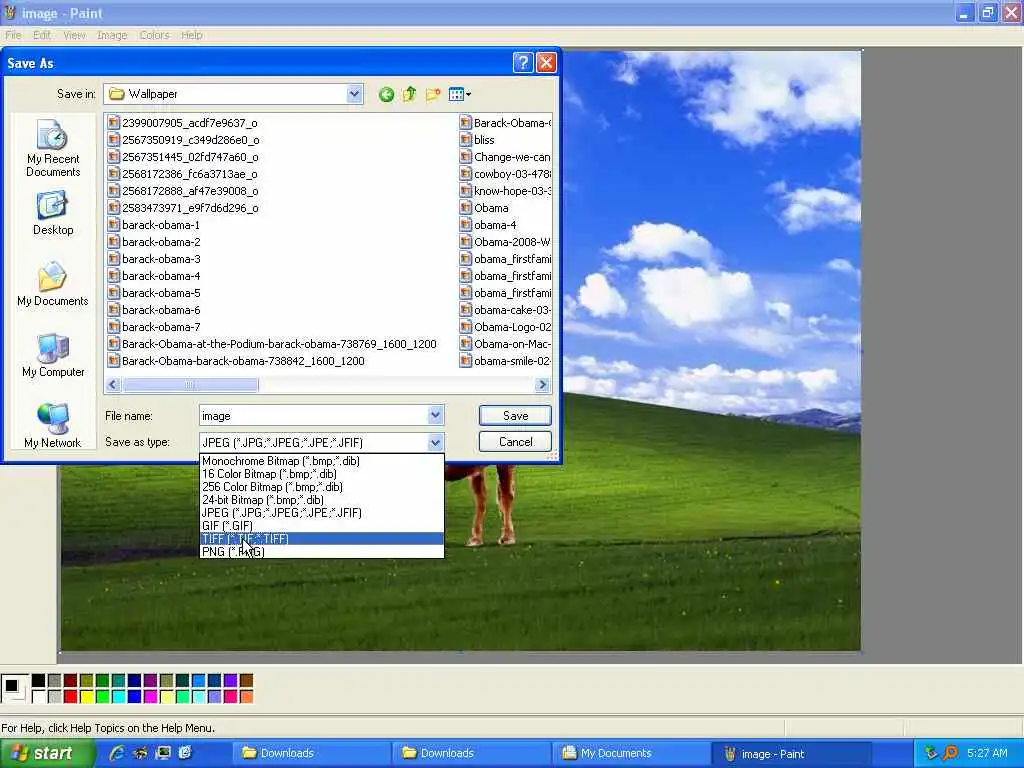
Task: Pick the yellow color swatch in palette
Action: tap(86, 697)
